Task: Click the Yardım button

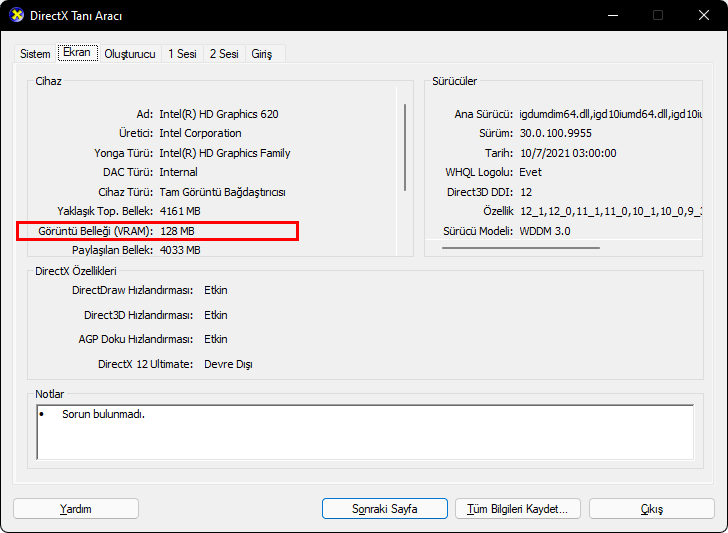Action: coord(76,509)
